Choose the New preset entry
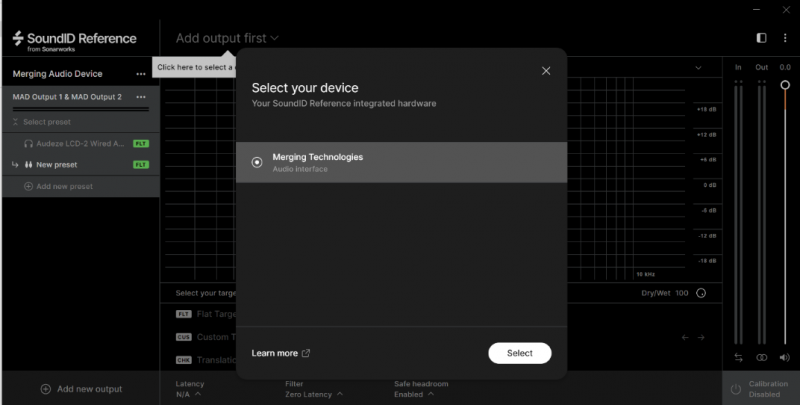The width and height of the screenshot is (800, 405). [x=81, y=165]
